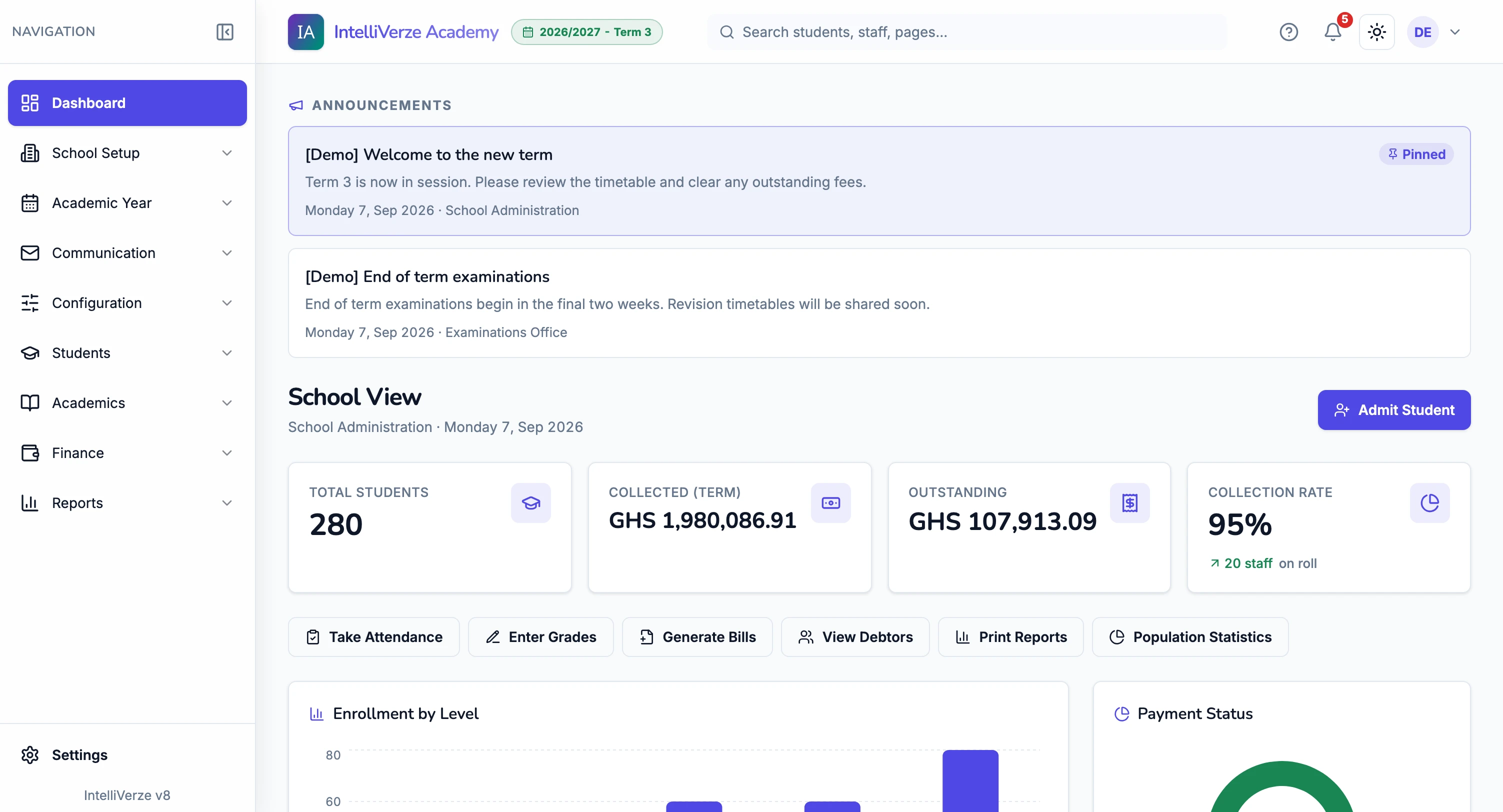Click the DE user avatar

(1422, 32)
